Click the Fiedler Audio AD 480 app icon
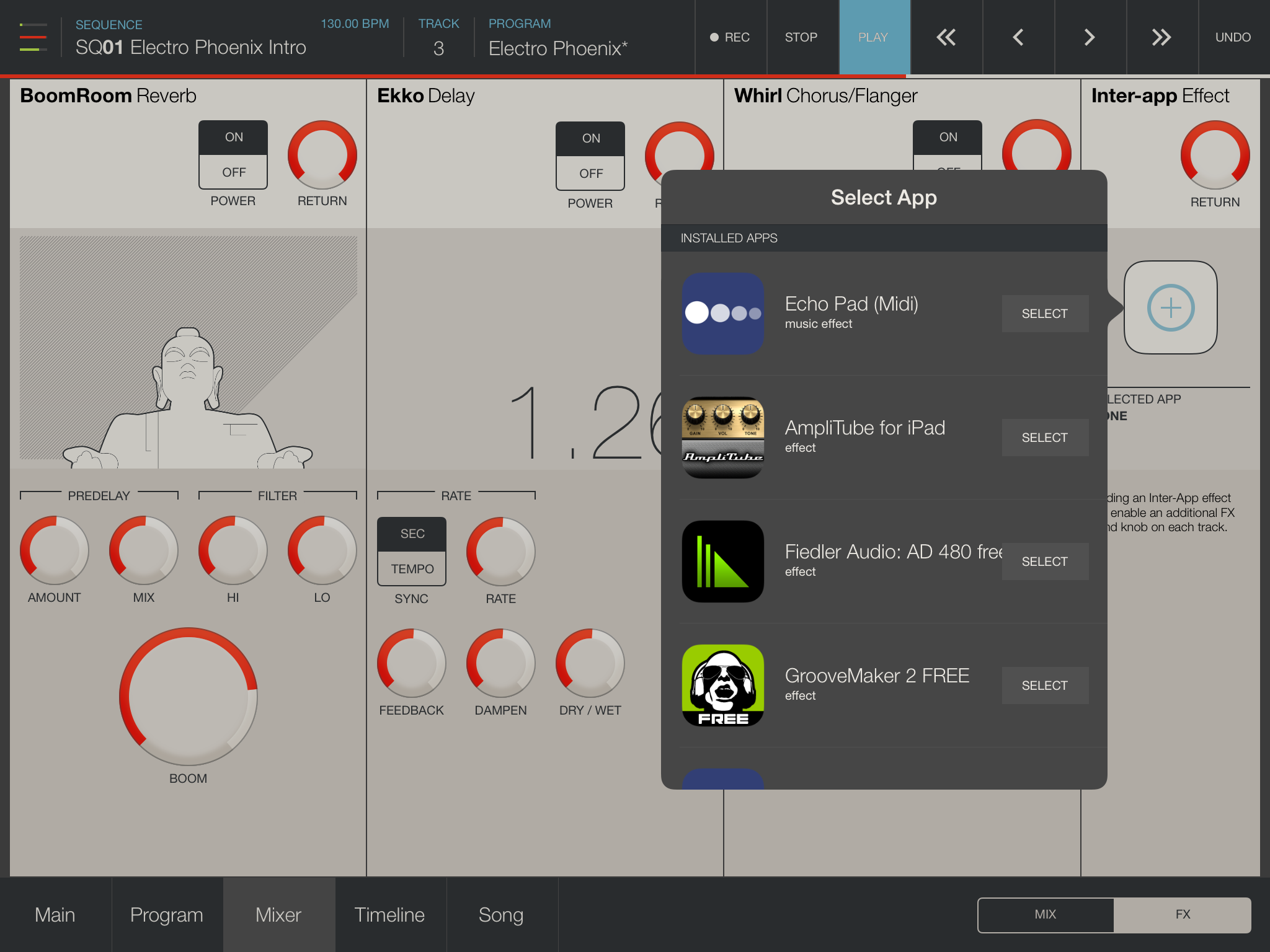This screenshot has height=952, width=1270. (x=723, y=562)
